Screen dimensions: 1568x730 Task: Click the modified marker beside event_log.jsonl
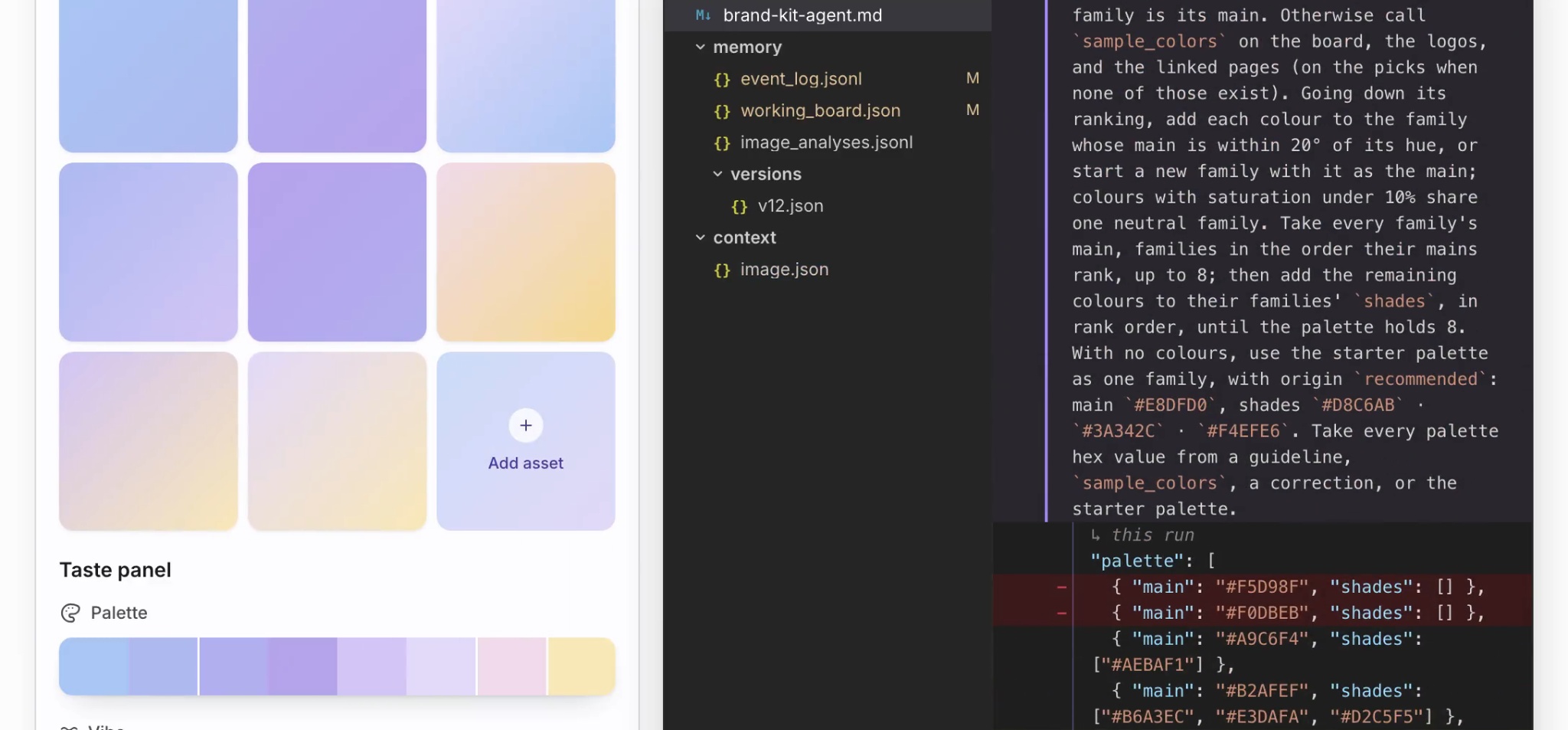(x=972, y=78)
